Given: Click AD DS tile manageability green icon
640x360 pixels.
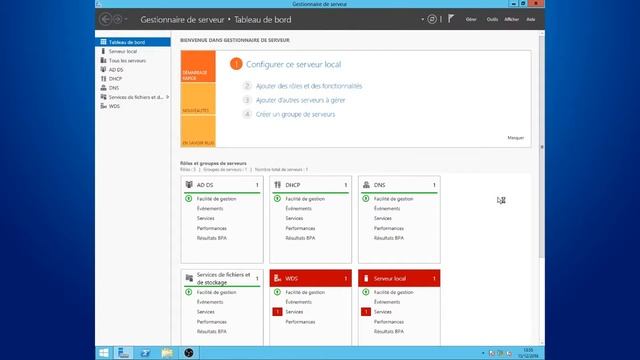Looking at the screenshot, I should point(189,199).
